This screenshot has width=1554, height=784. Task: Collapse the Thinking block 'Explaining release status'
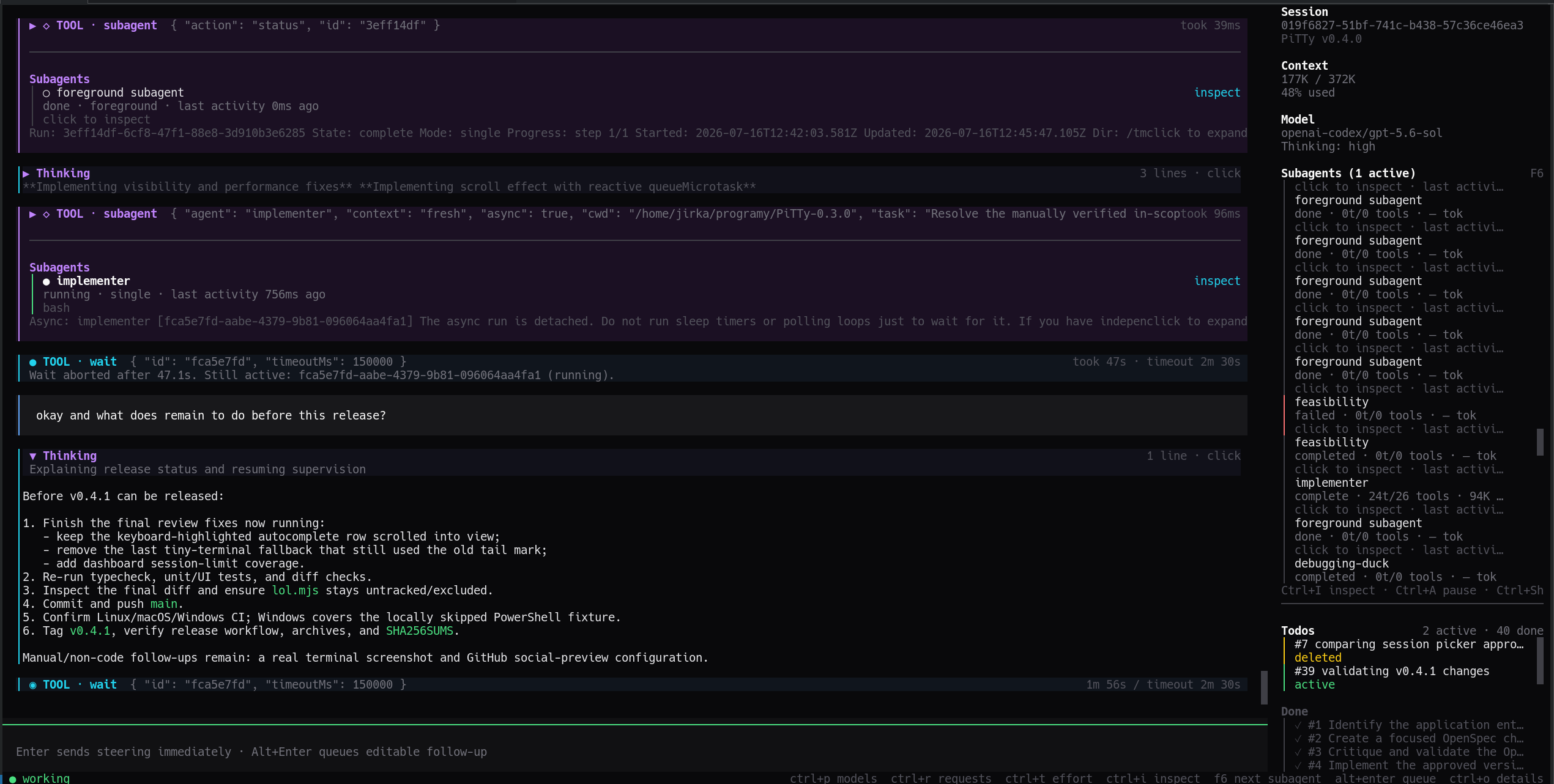pyautogui.click(x=32, y=456)
